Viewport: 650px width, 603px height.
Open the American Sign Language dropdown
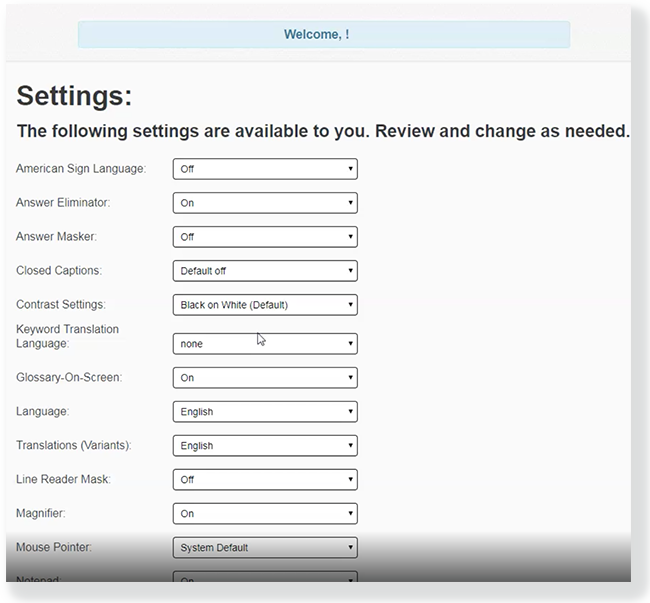(265, 169)
